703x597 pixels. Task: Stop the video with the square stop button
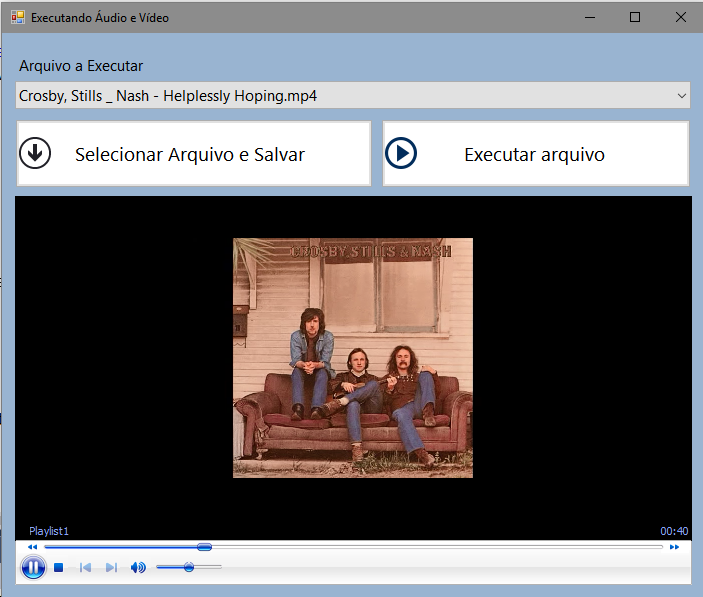58,568
